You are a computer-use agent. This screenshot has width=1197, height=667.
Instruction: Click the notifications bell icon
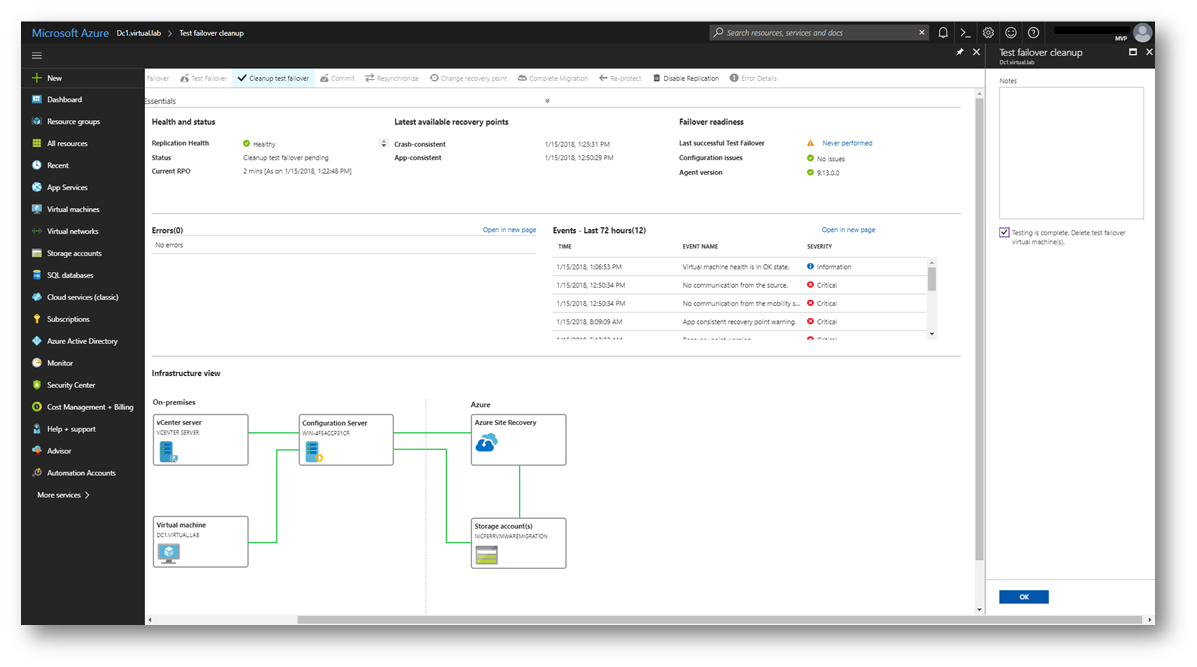(x=943, y=33)
